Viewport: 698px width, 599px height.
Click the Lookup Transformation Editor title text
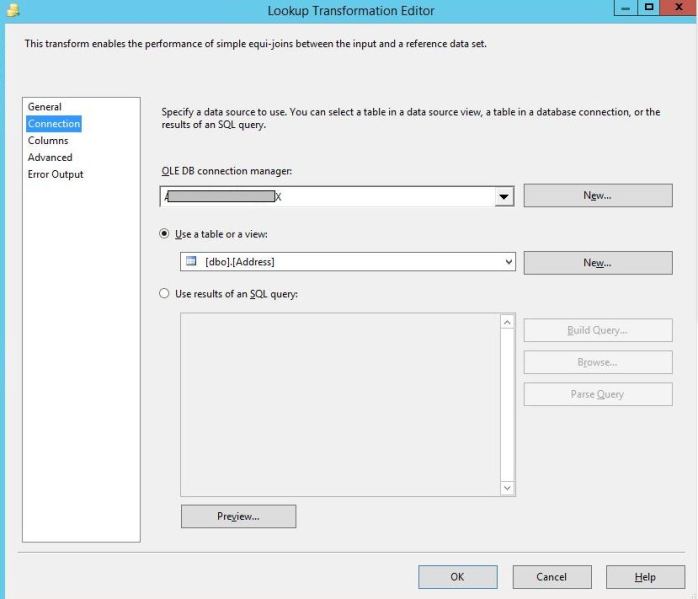[x=351, y=11]
